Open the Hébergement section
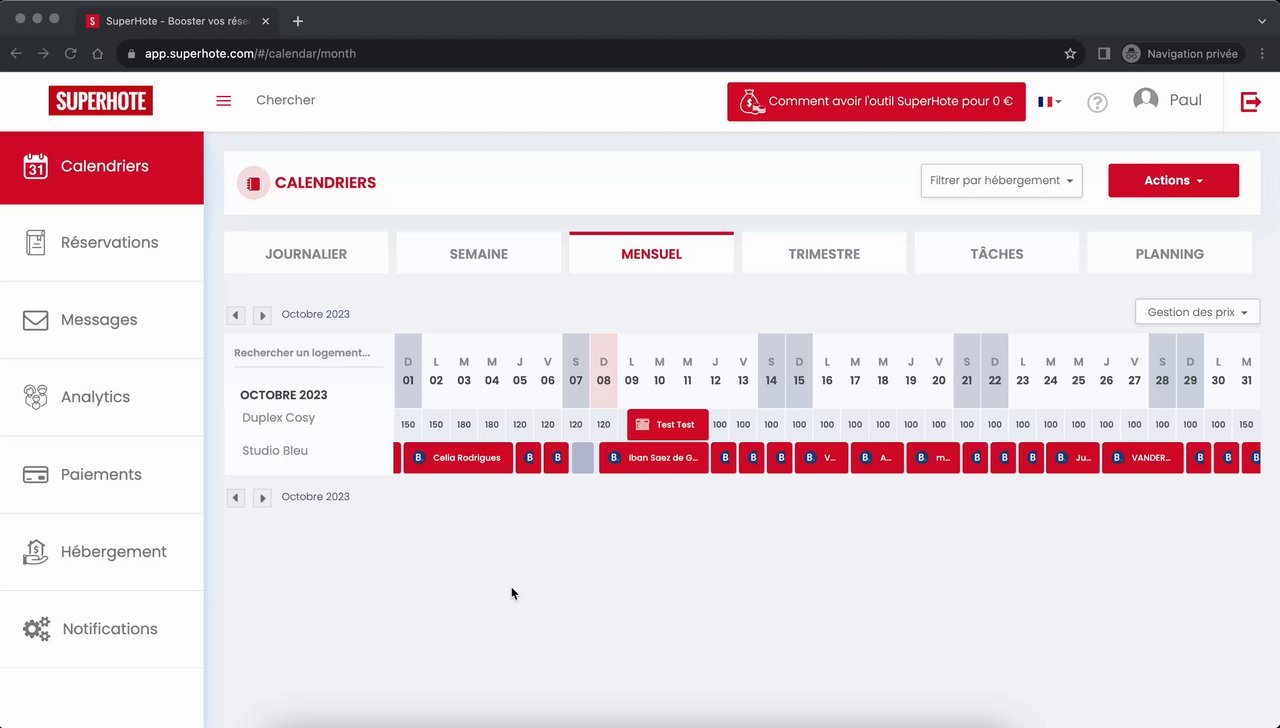 coord(102,552)
